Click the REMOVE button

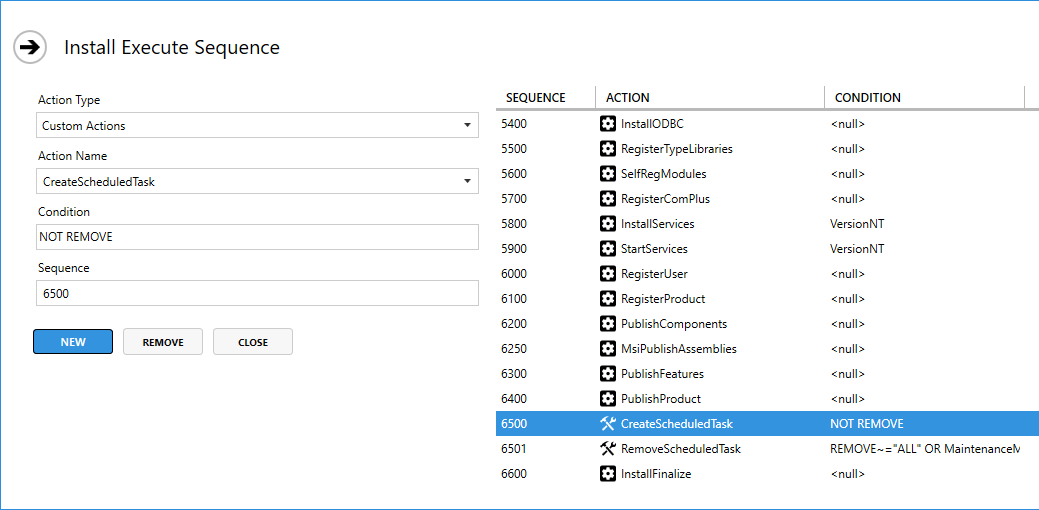[x=163, y=342]
